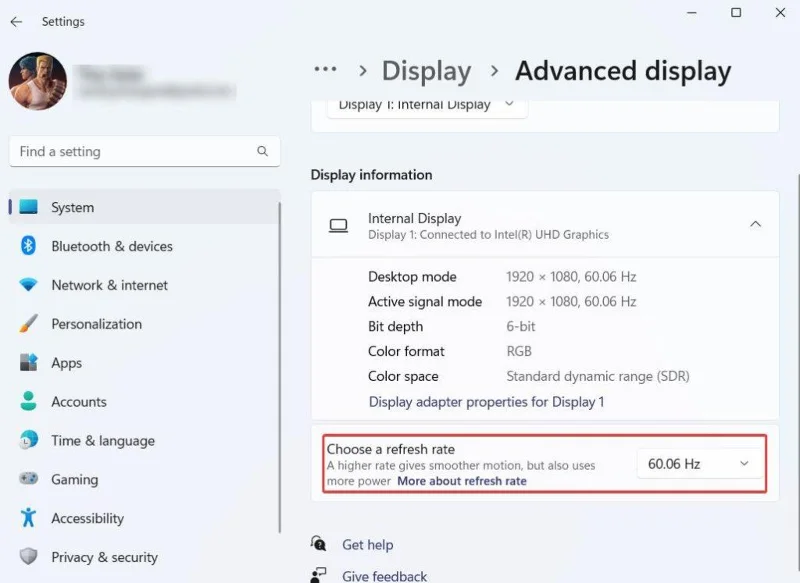800x583 pixels.
Task: Collapse the Internal Display information panel
Action: click(x=756, y=224)
